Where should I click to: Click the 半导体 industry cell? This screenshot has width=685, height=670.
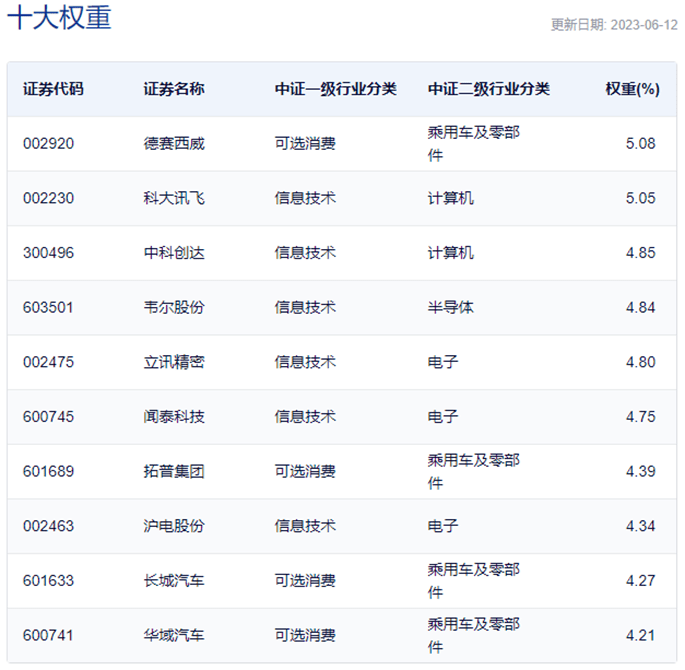point(450,307)
